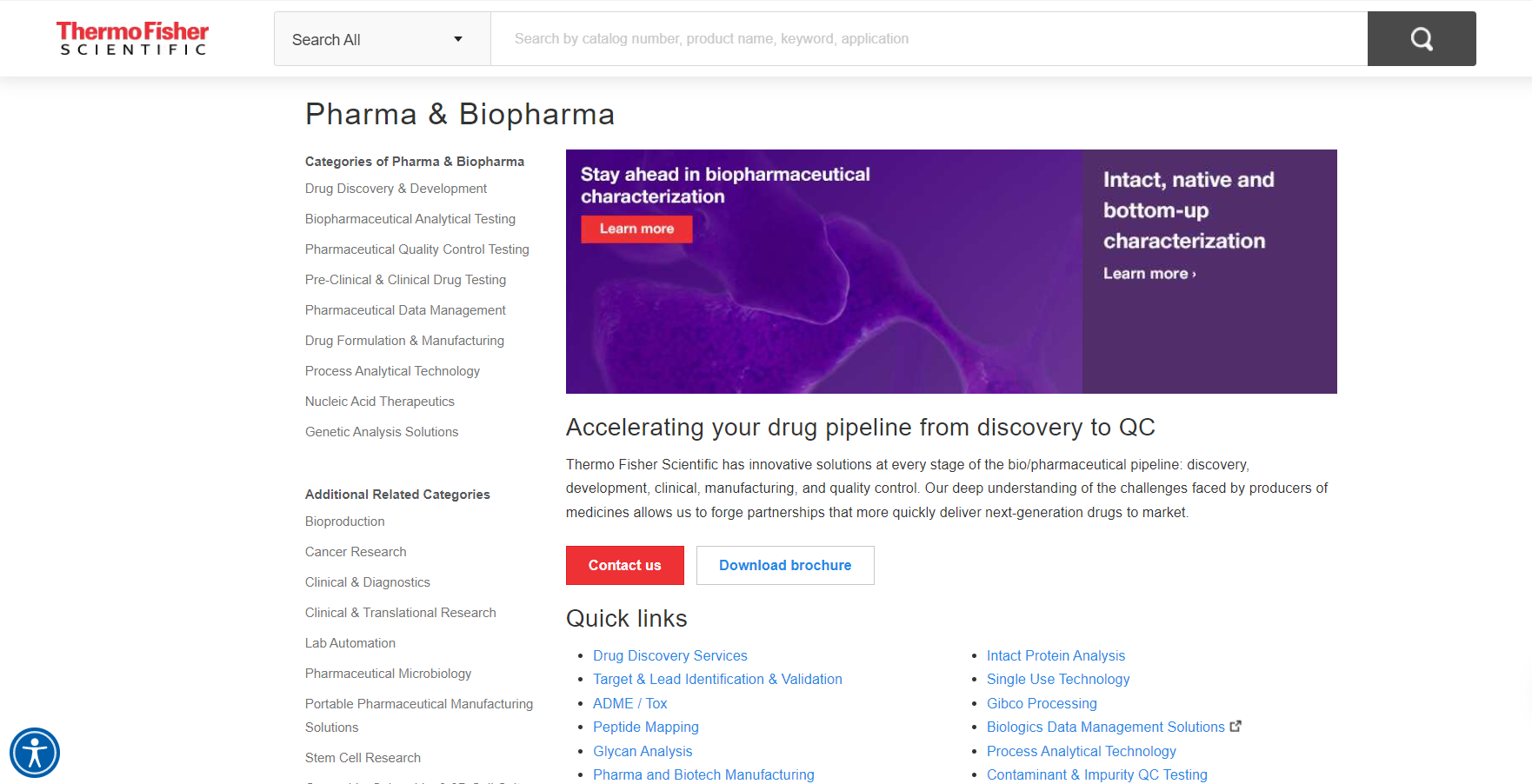
Task: Open Pharmaceutical Microbiology category
Action: click(389, 674)
